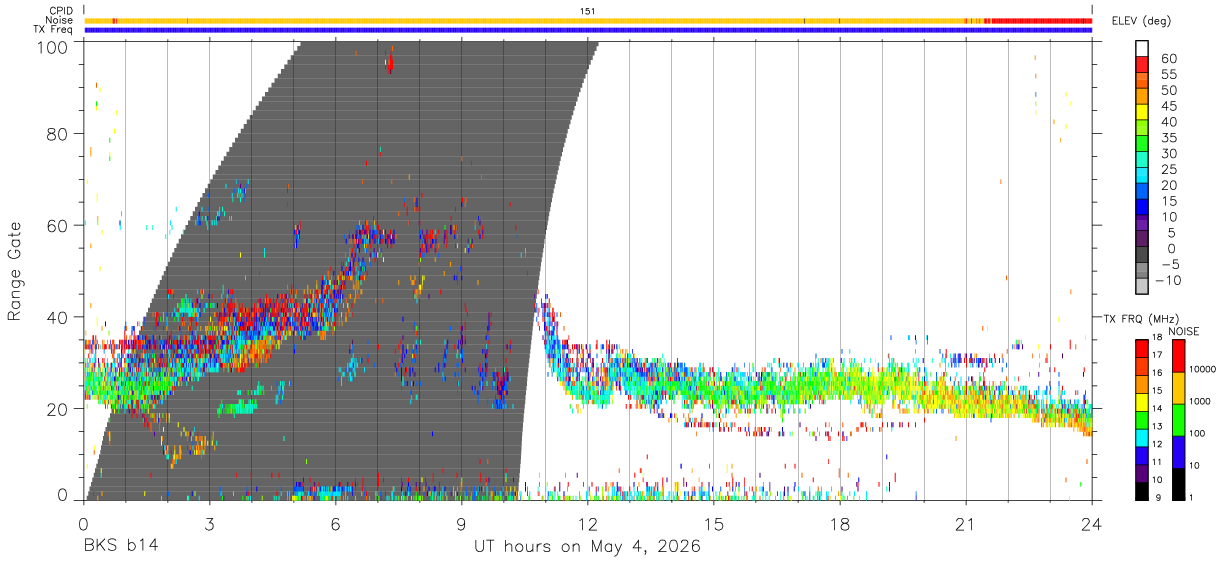Click the black 9–10 MHz swatch in TX FRQ bar
The width and height of the screenshot is (1228, 567).
[x=1142, y=491]
